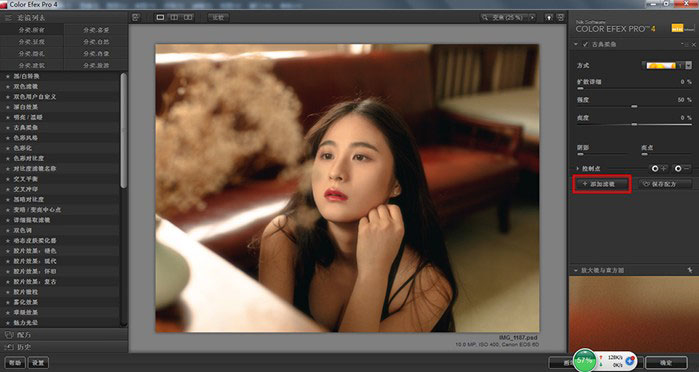Click the 保存配方 save recipe button
This screenshot has width=699, height=372.
[x=665, y=184]
